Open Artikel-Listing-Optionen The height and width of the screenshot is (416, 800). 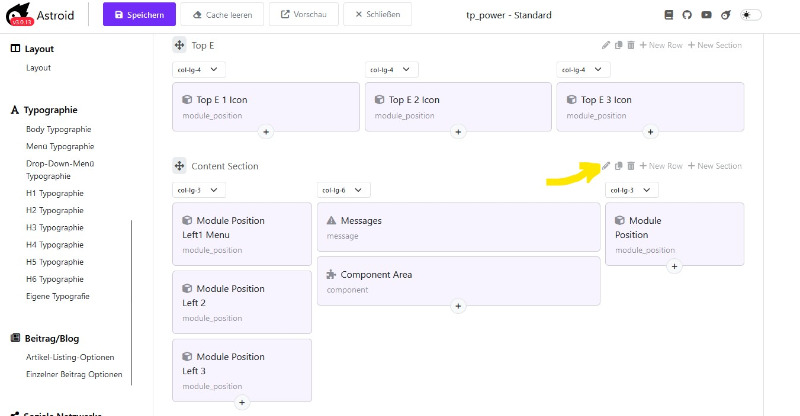[70, 357]
